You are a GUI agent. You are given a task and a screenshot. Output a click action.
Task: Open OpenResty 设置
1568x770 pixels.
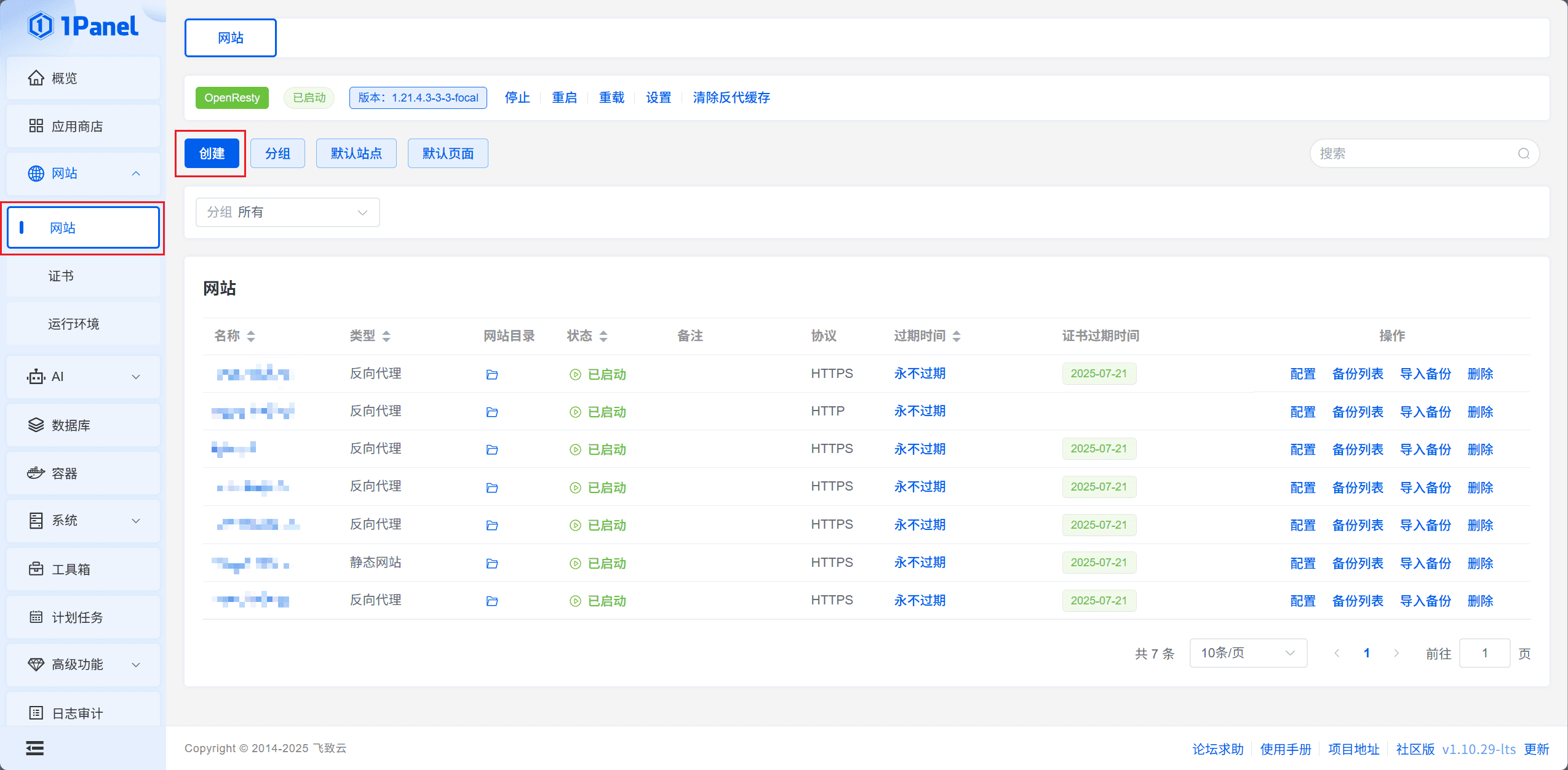click(x=658, y=98)
